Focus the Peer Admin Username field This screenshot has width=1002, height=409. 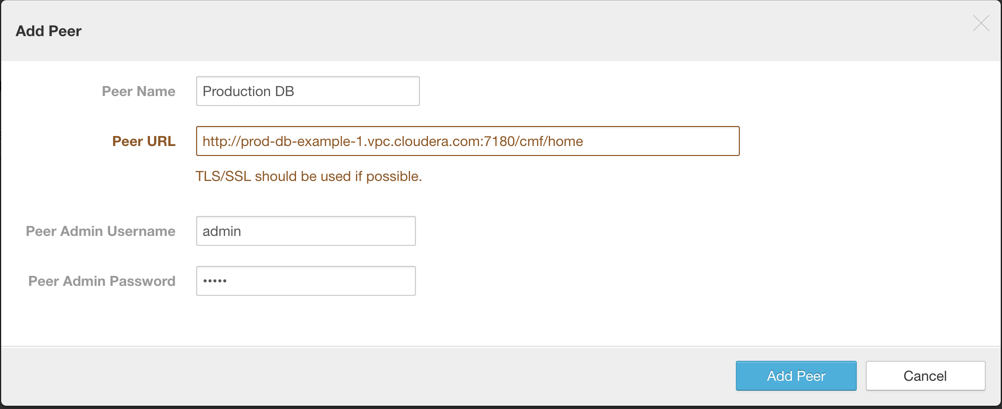click(x=305, y=231)
